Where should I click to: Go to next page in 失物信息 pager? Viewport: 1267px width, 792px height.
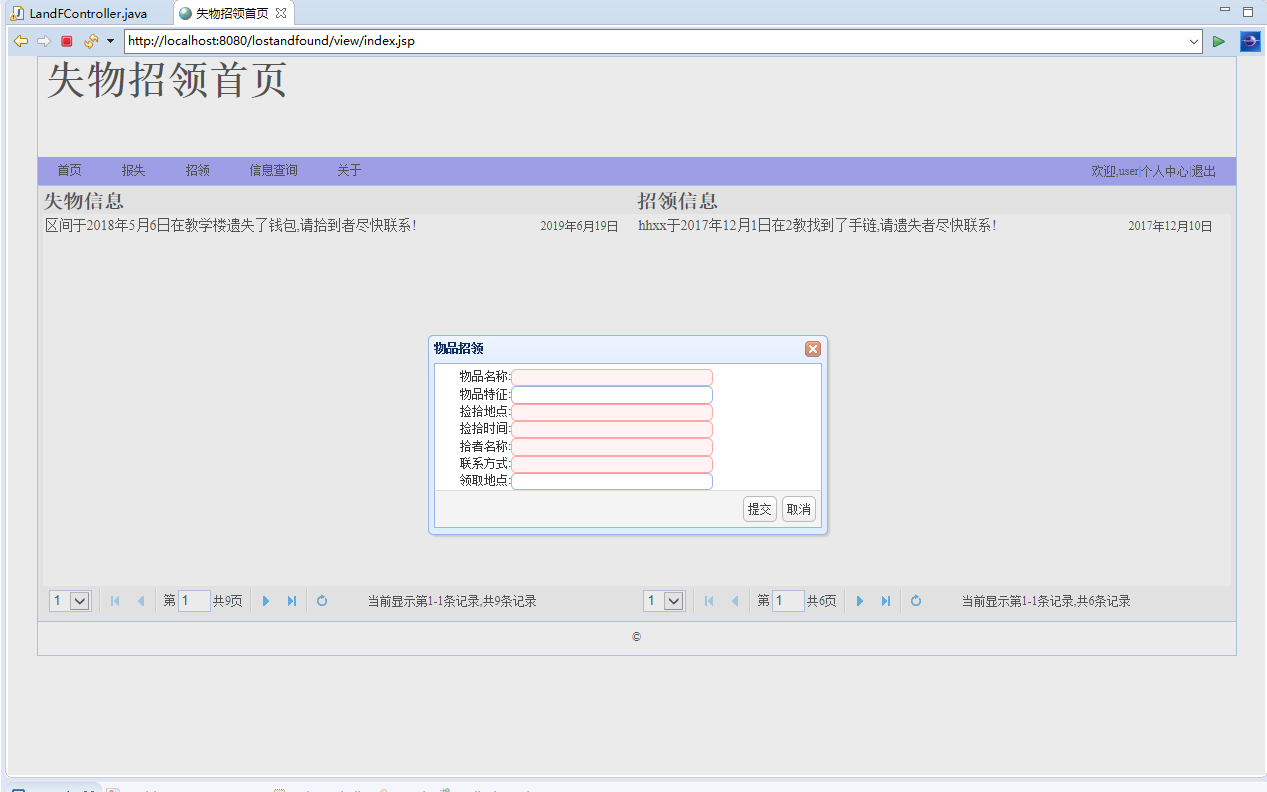tap(266, 601)
